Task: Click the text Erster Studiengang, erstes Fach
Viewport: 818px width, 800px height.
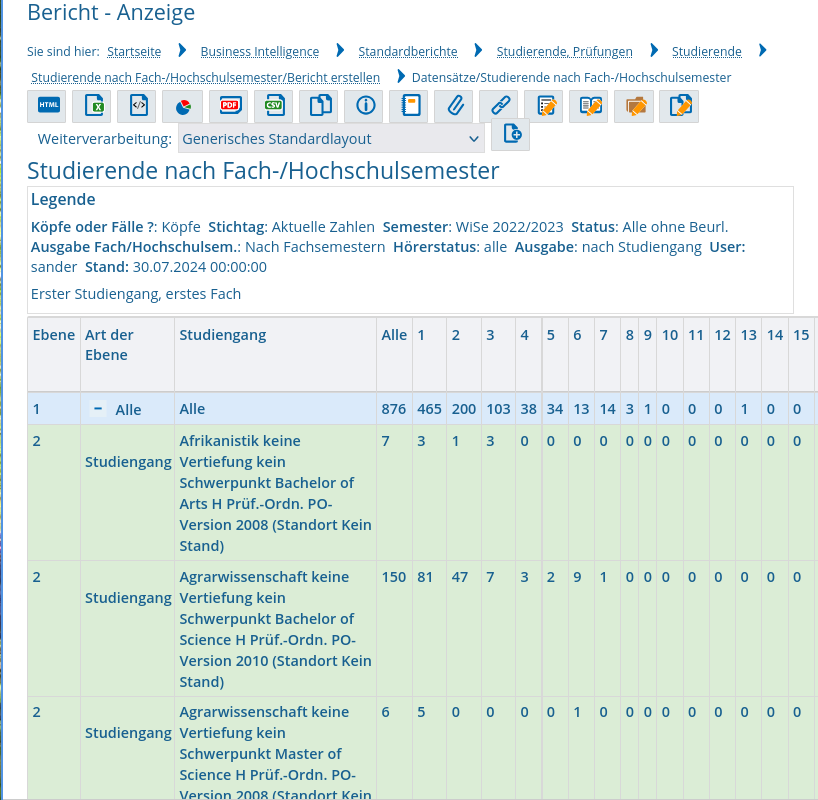Action: coord(136,294)
